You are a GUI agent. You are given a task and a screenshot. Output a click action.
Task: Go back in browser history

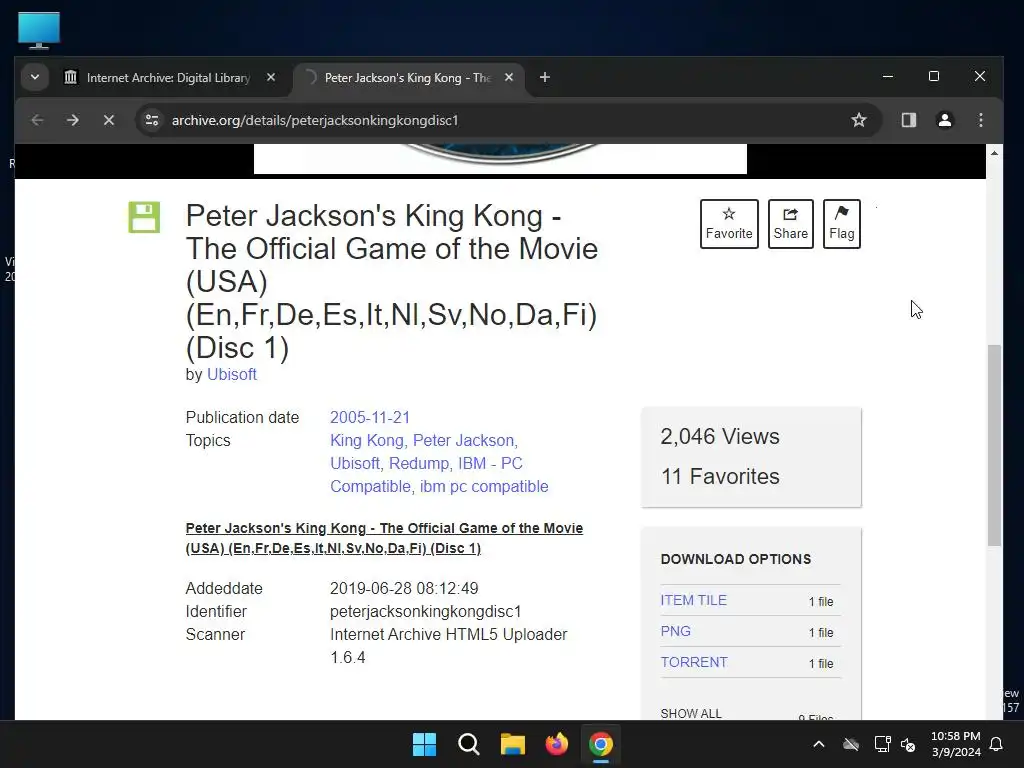click(37, 120)
